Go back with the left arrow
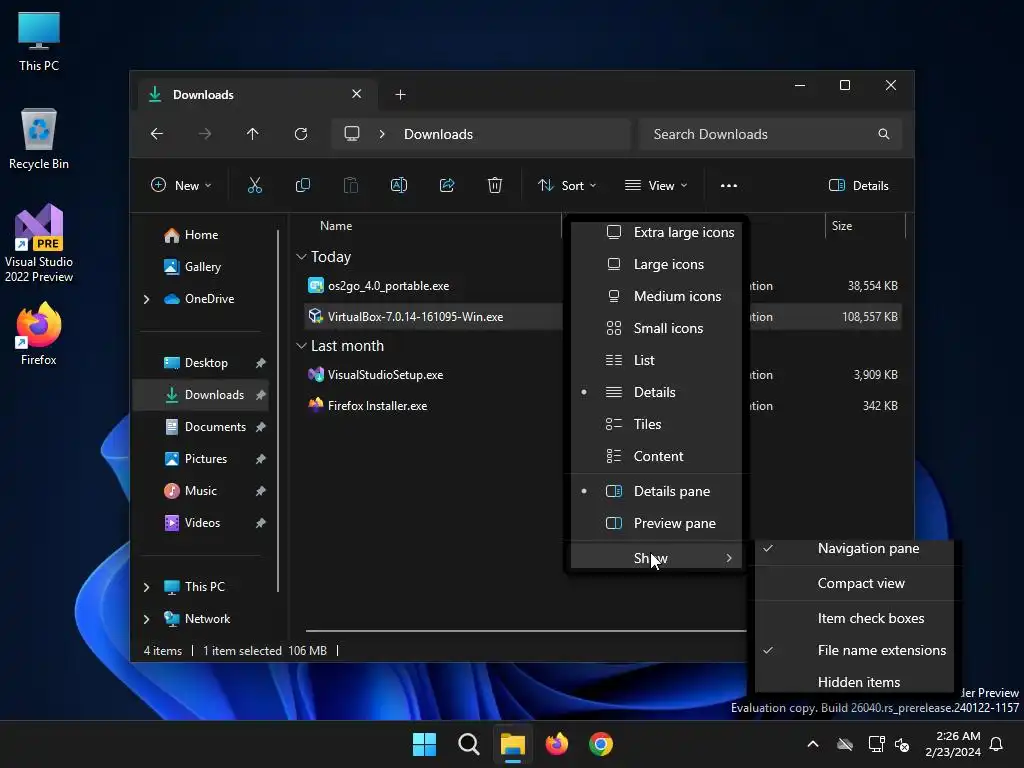Viewport: 1024px width, 768px height. tap(157, 134)
